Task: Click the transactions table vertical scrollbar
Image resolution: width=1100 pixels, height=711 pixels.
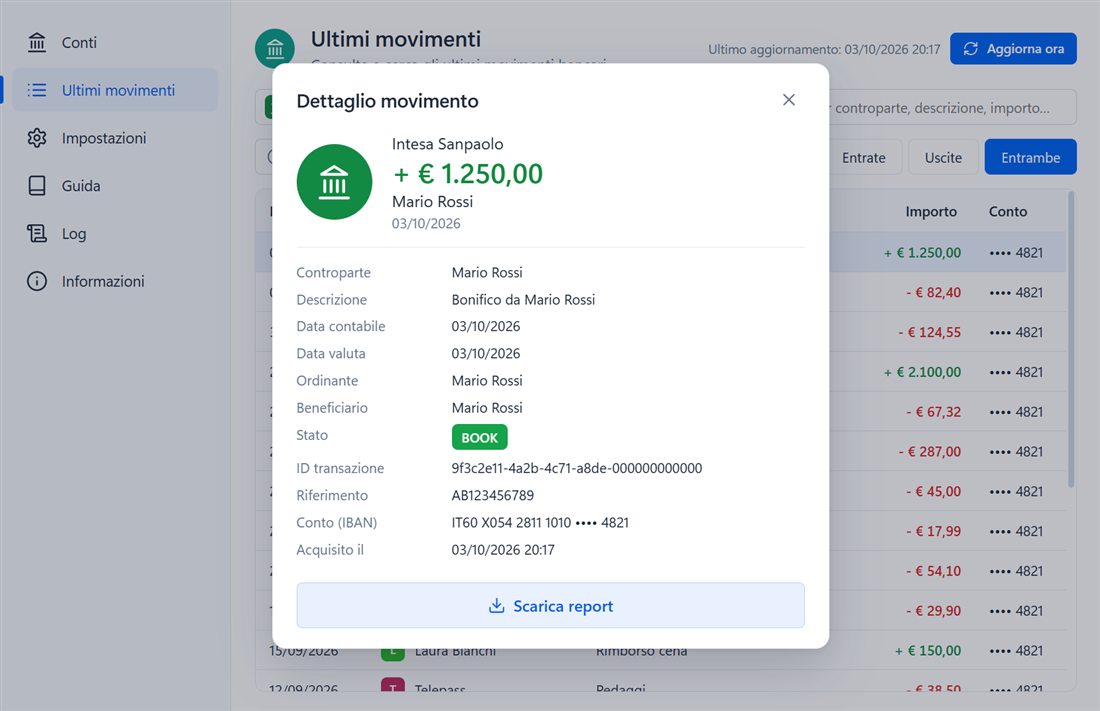Action: pos(1071,339)
